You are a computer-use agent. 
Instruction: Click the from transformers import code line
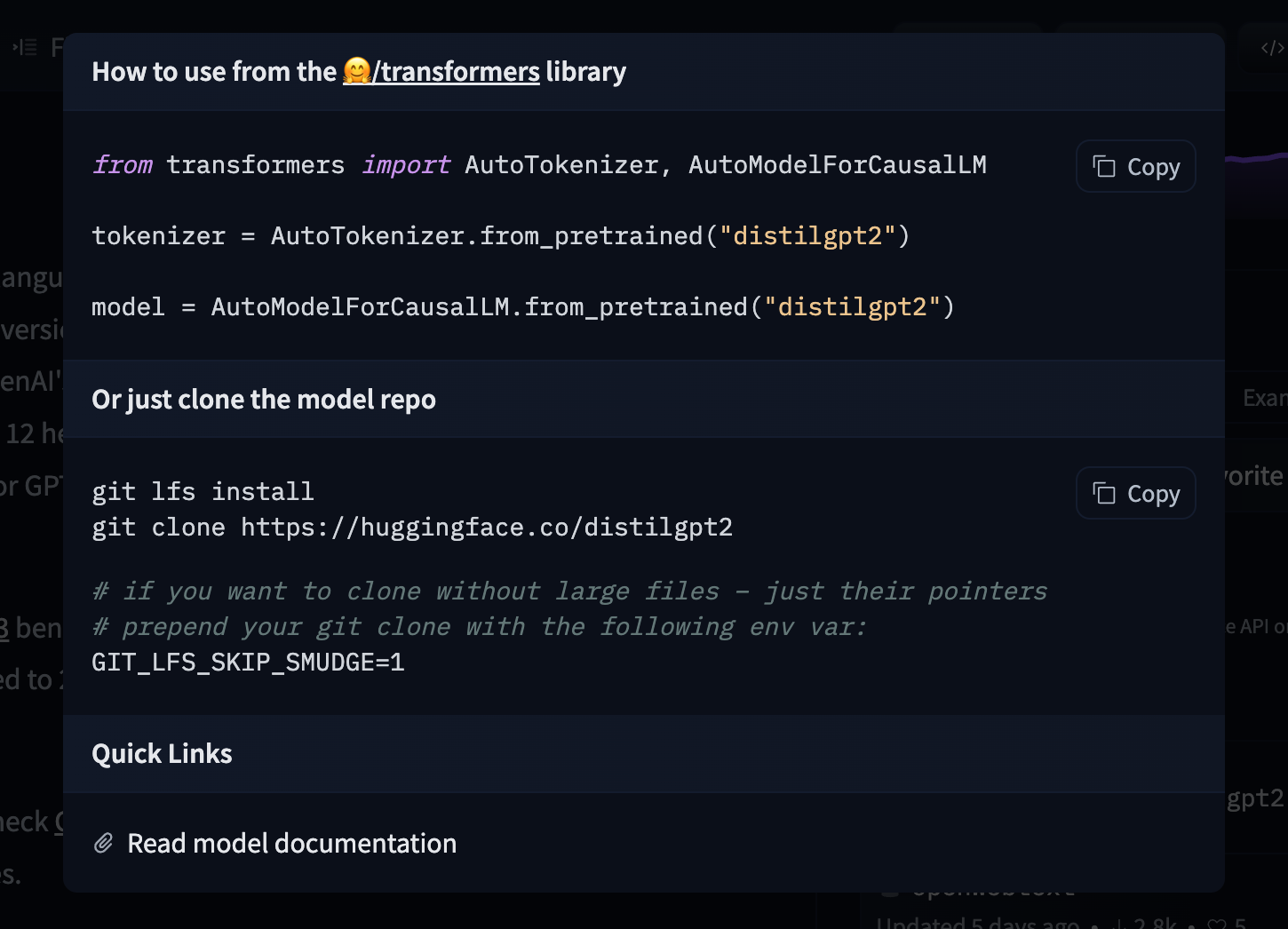point(538,165)
